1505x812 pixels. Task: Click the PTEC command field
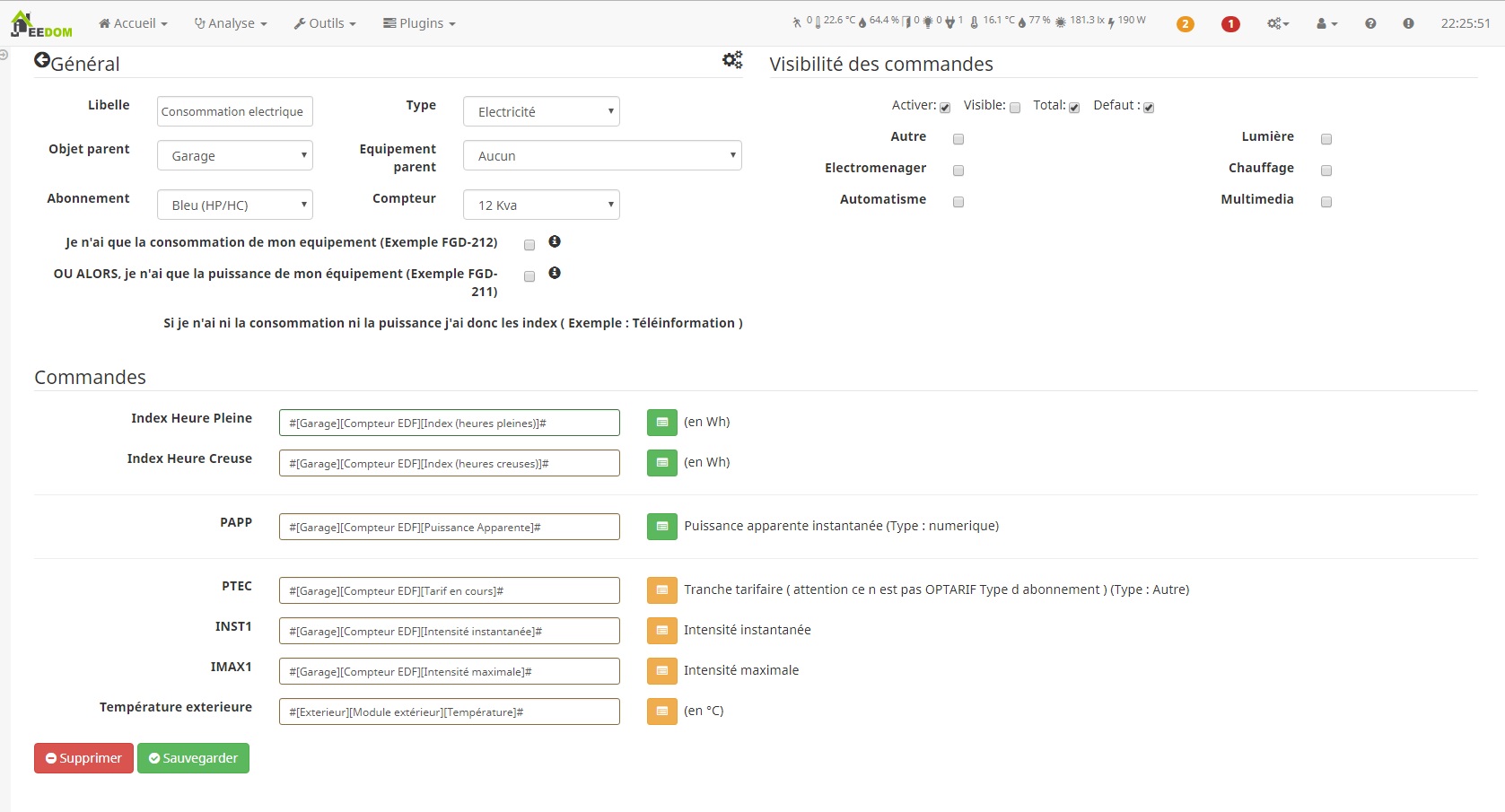[x=450, y=590]
